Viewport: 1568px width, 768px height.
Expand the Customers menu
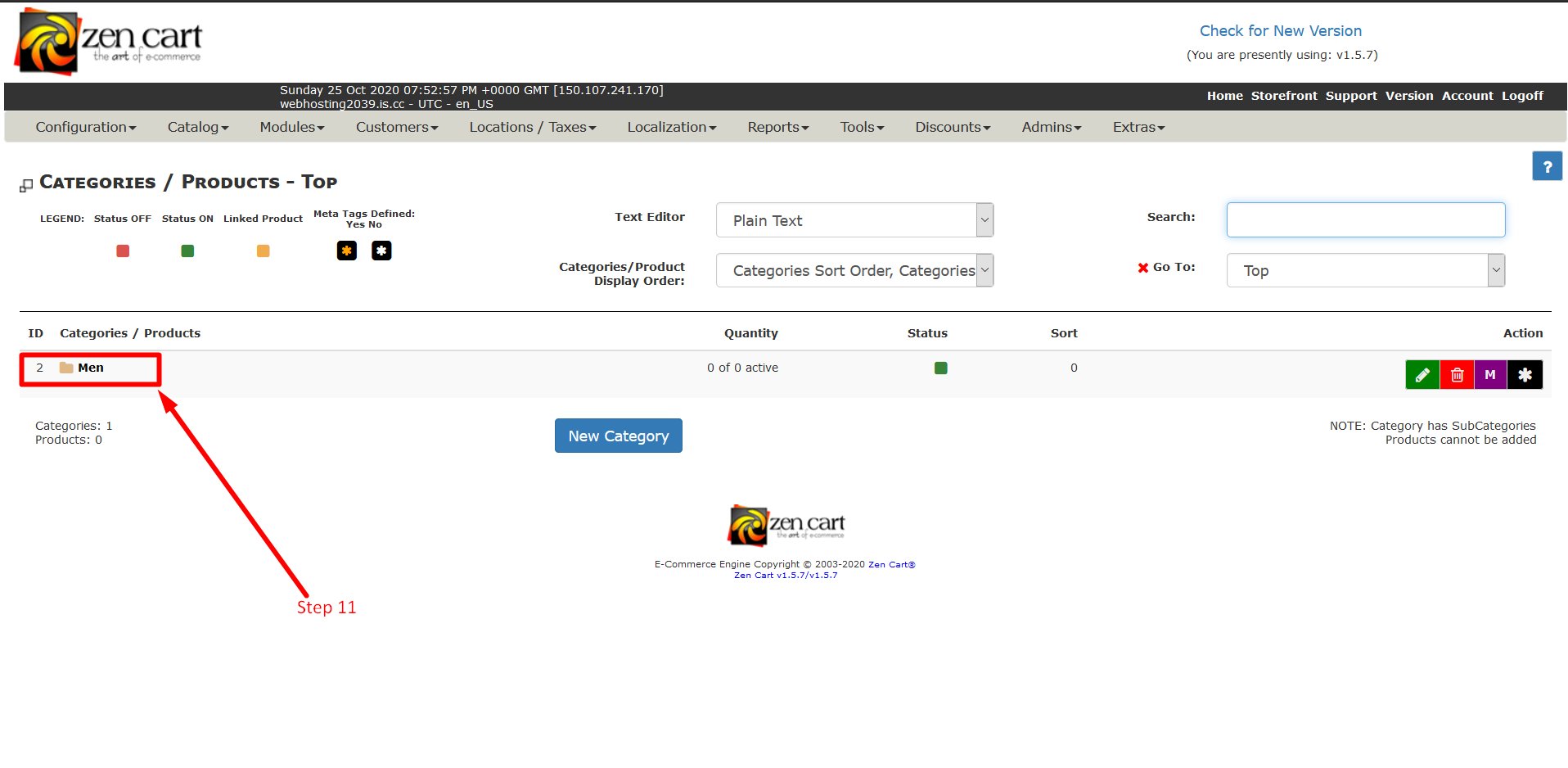397,127
